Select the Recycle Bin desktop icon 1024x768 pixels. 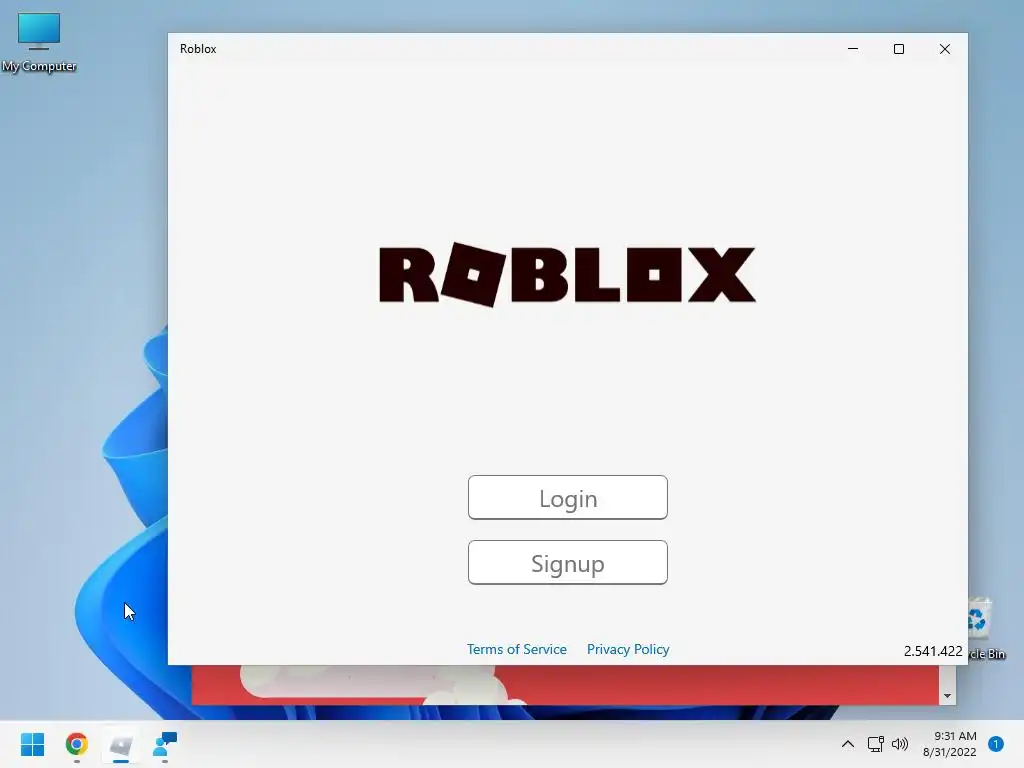pyautogui.click(x=986, y=630)
